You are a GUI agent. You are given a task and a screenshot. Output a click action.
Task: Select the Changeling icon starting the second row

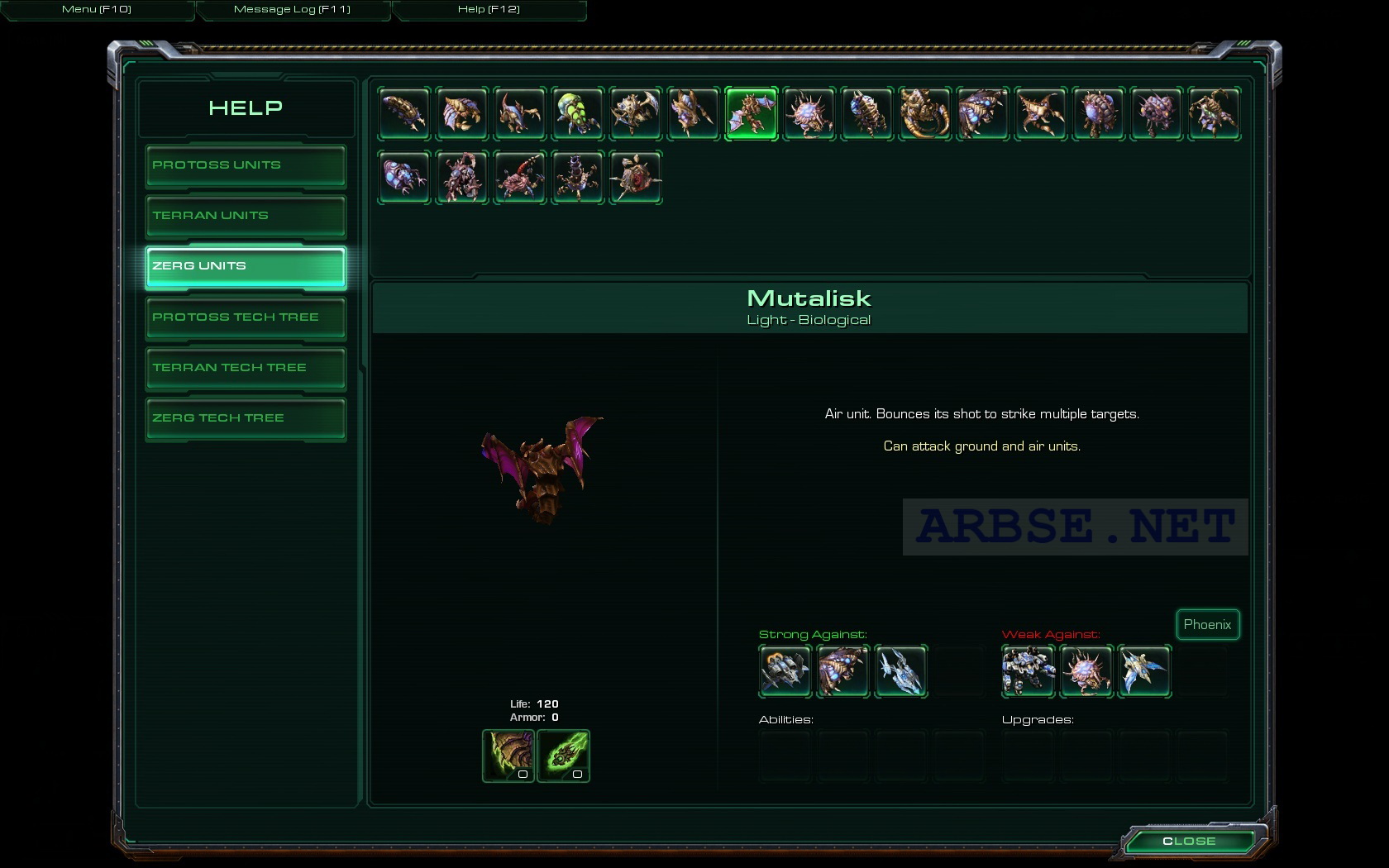(x=404, y=177)
